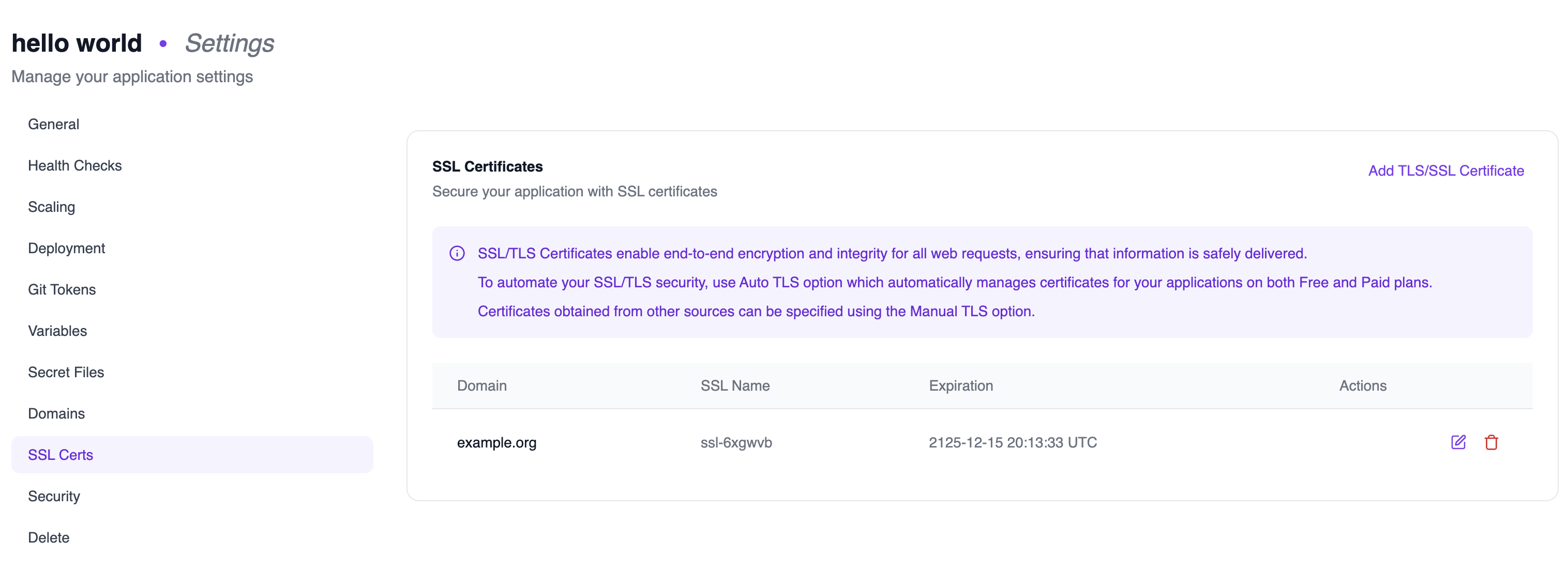
Task: Go to Domains settings
Action: (56, 413)
